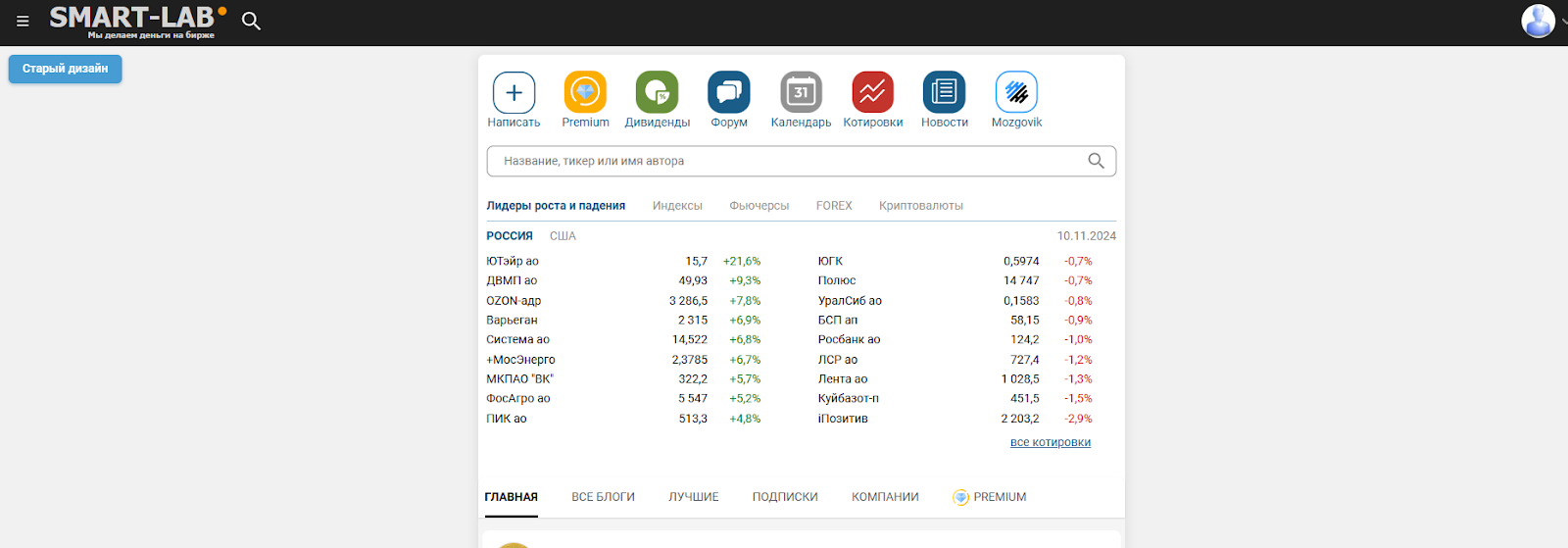Viewport: 1568px width, 548px height.
Task: Open the OZON-адр quote
Action: [x=514, y=301]
